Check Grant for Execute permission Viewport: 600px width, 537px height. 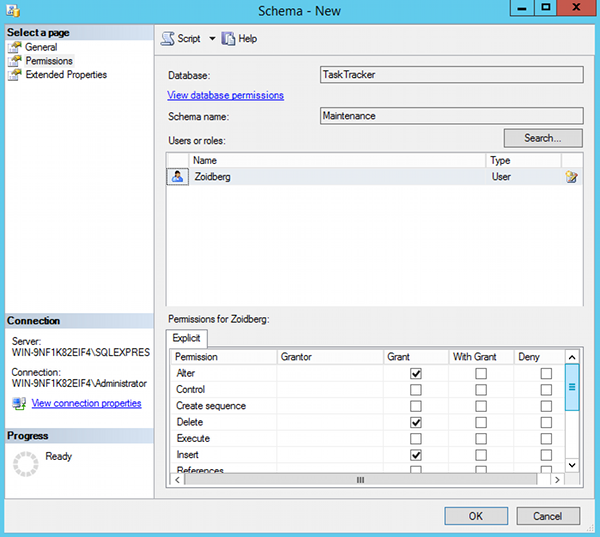click(416, 438)
